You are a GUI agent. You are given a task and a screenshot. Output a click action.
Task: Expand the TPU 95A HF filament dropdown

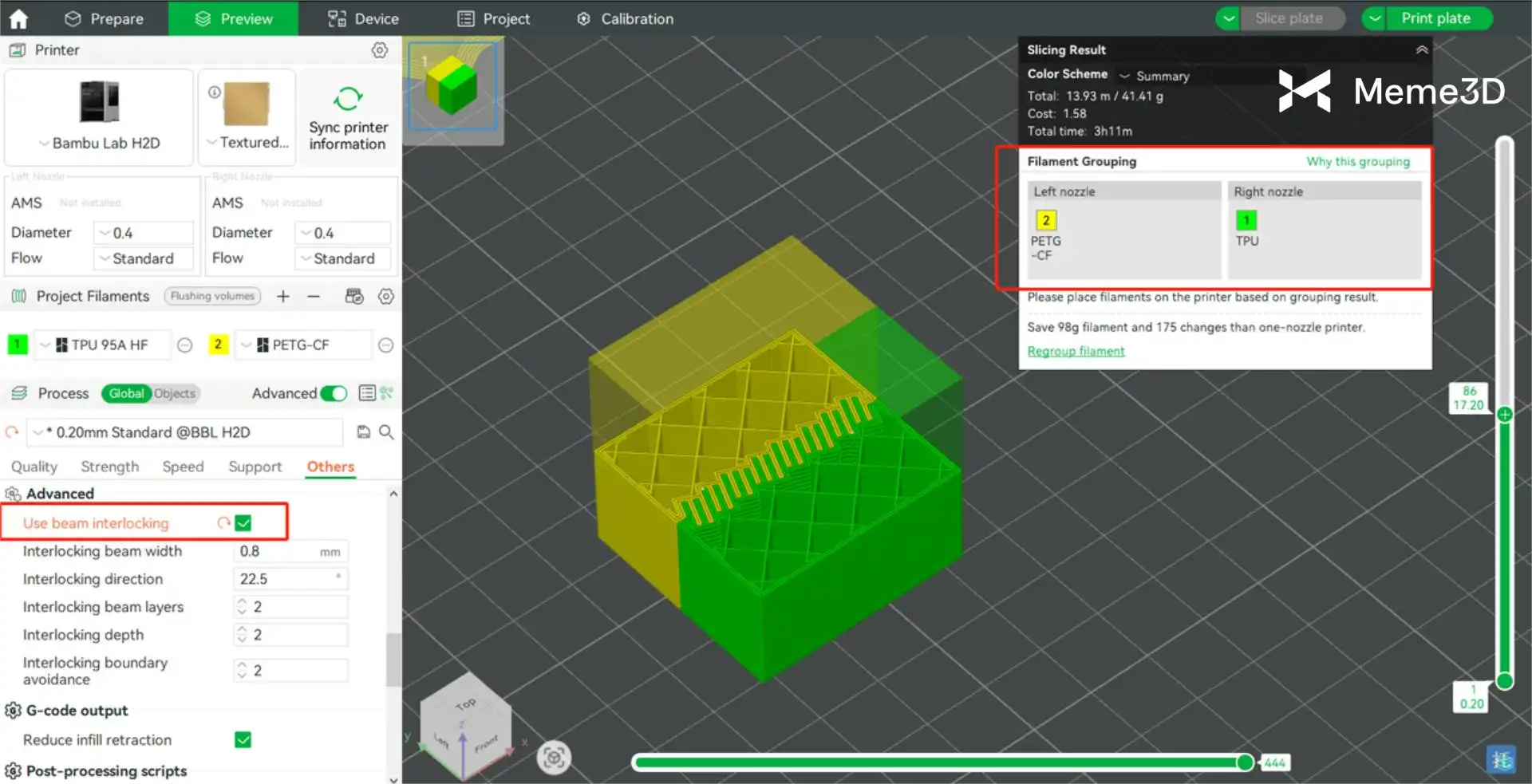[45, 345]
